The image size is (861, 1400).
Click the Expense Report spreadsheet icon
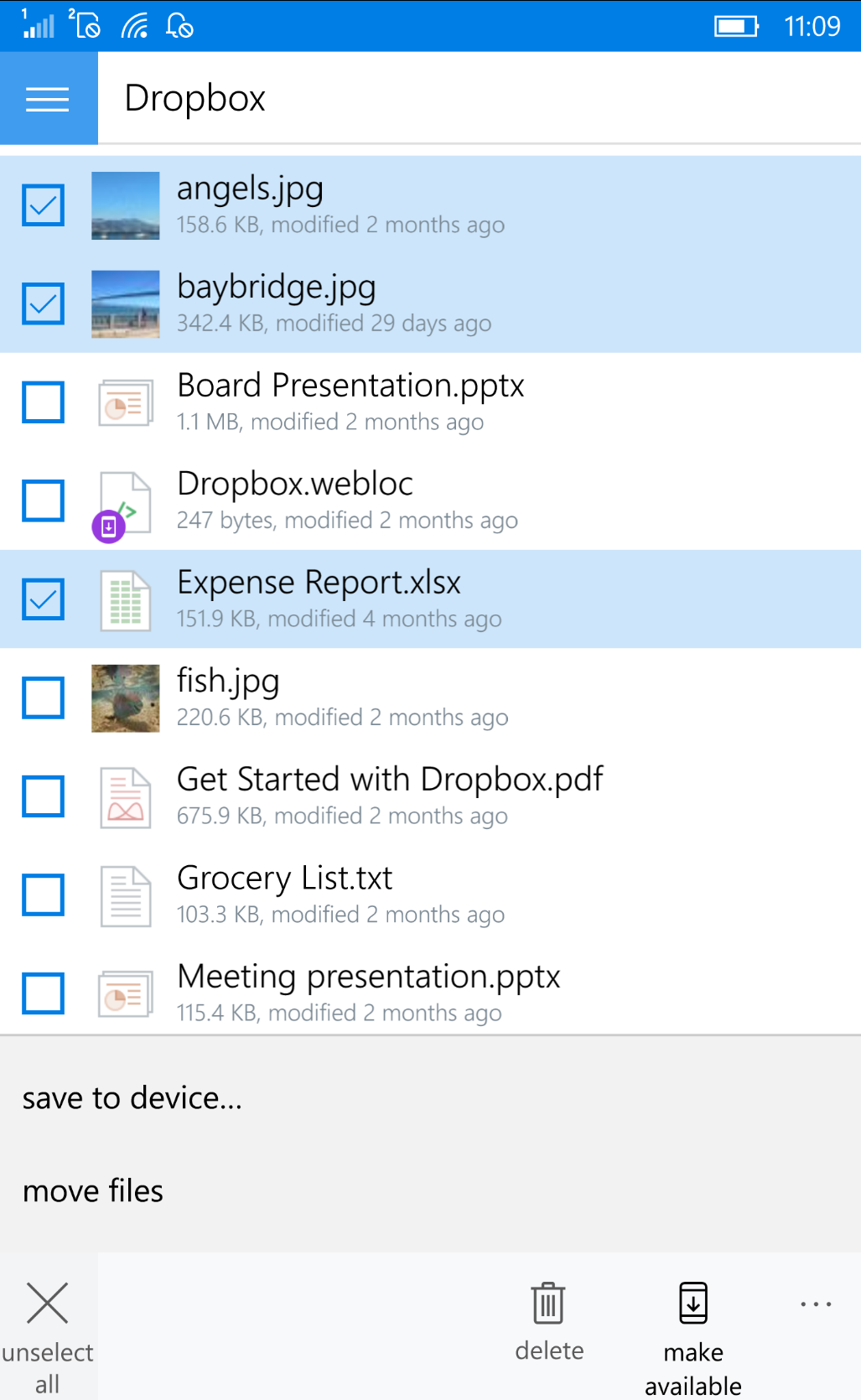126,600
